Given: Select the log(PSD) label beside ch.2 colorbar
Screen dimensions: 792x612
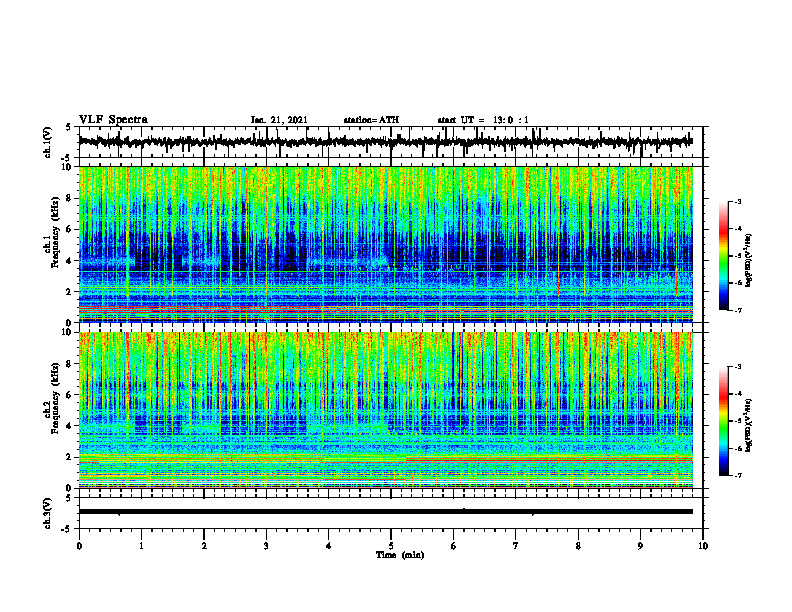Looking at the screenshot, I should coord(749,425).
